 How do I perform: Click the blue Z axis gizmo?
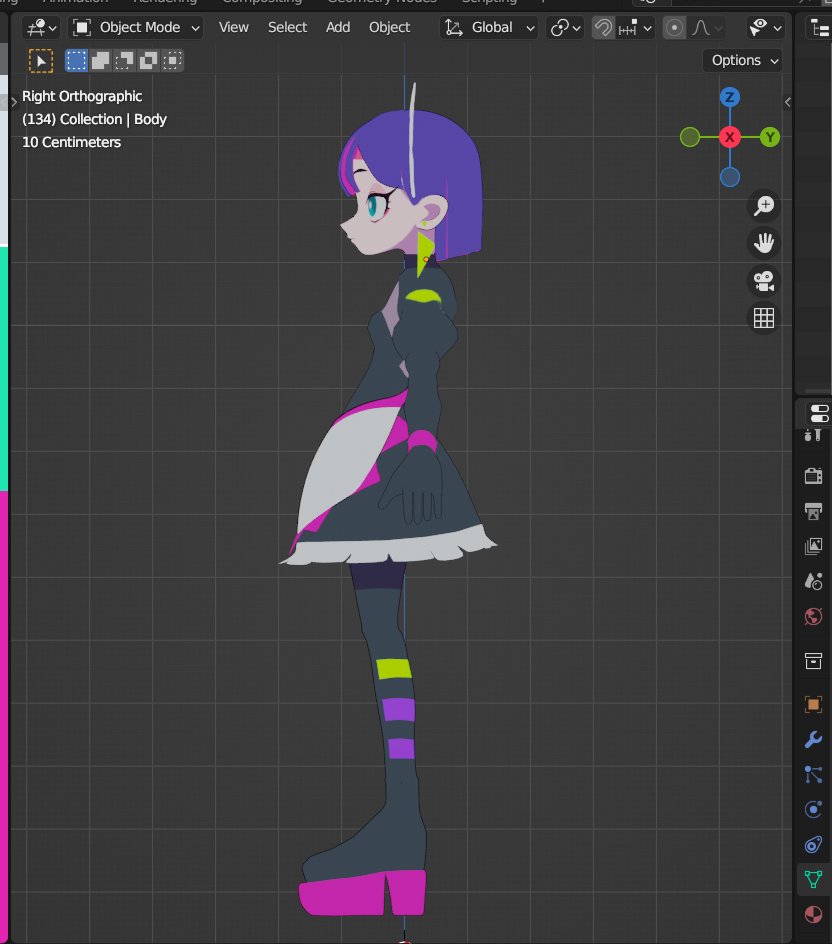click(730, 97)
